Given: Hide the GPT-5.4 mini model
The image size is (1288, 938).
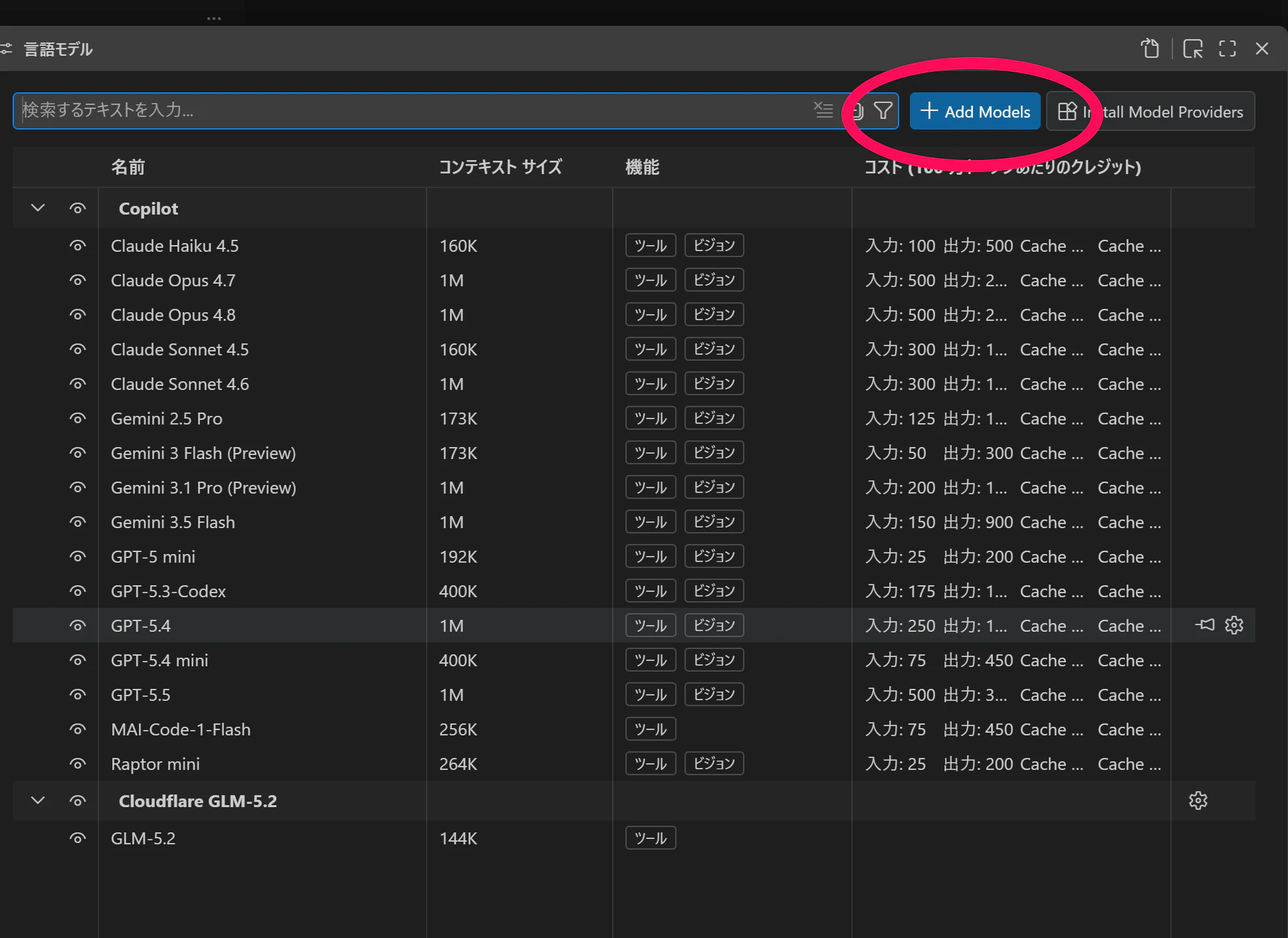Looking at the screenshot, I should pos(78,660).
